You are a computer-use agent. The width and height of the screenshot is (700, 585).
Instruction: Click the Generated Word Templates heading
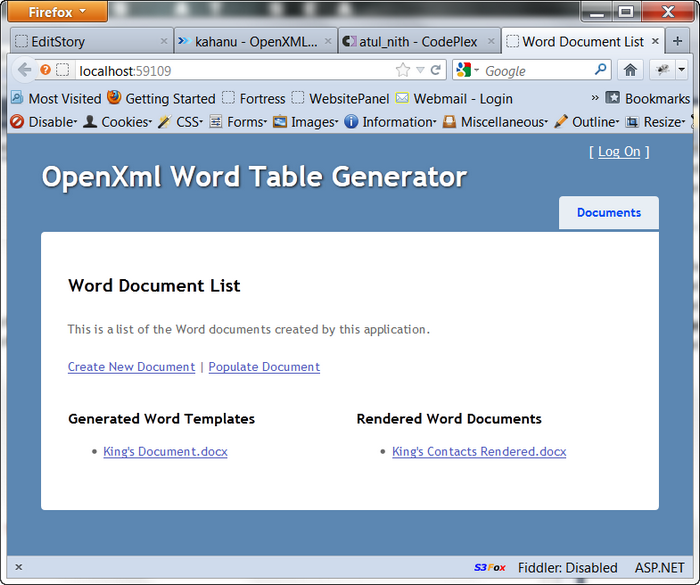coord(161,419)
